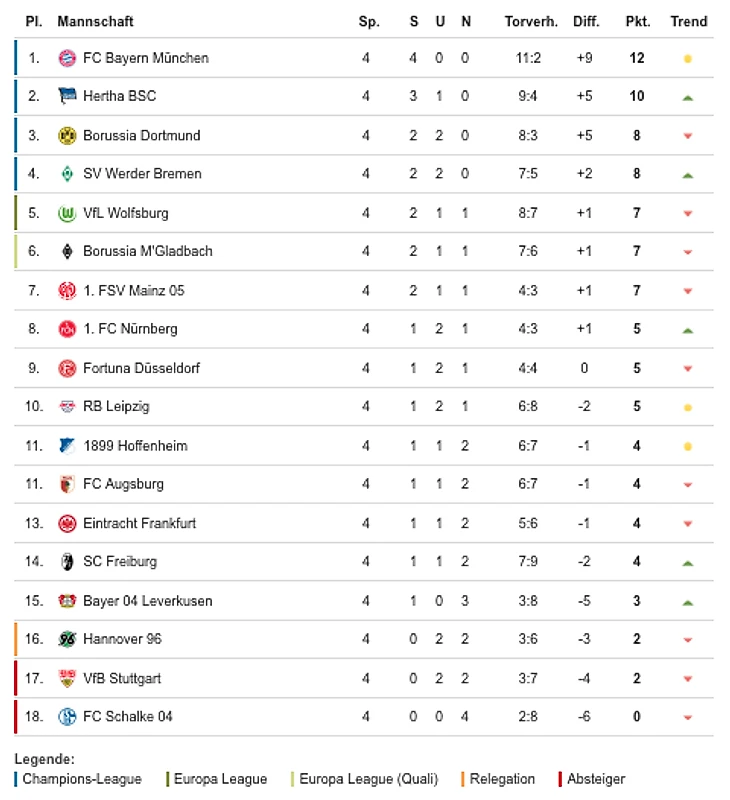Image resolution: width=730 pixels, height=800 pixels.
Task: Open the Bayer 04 Leverkusen team link
Action: tap(147, 601)
